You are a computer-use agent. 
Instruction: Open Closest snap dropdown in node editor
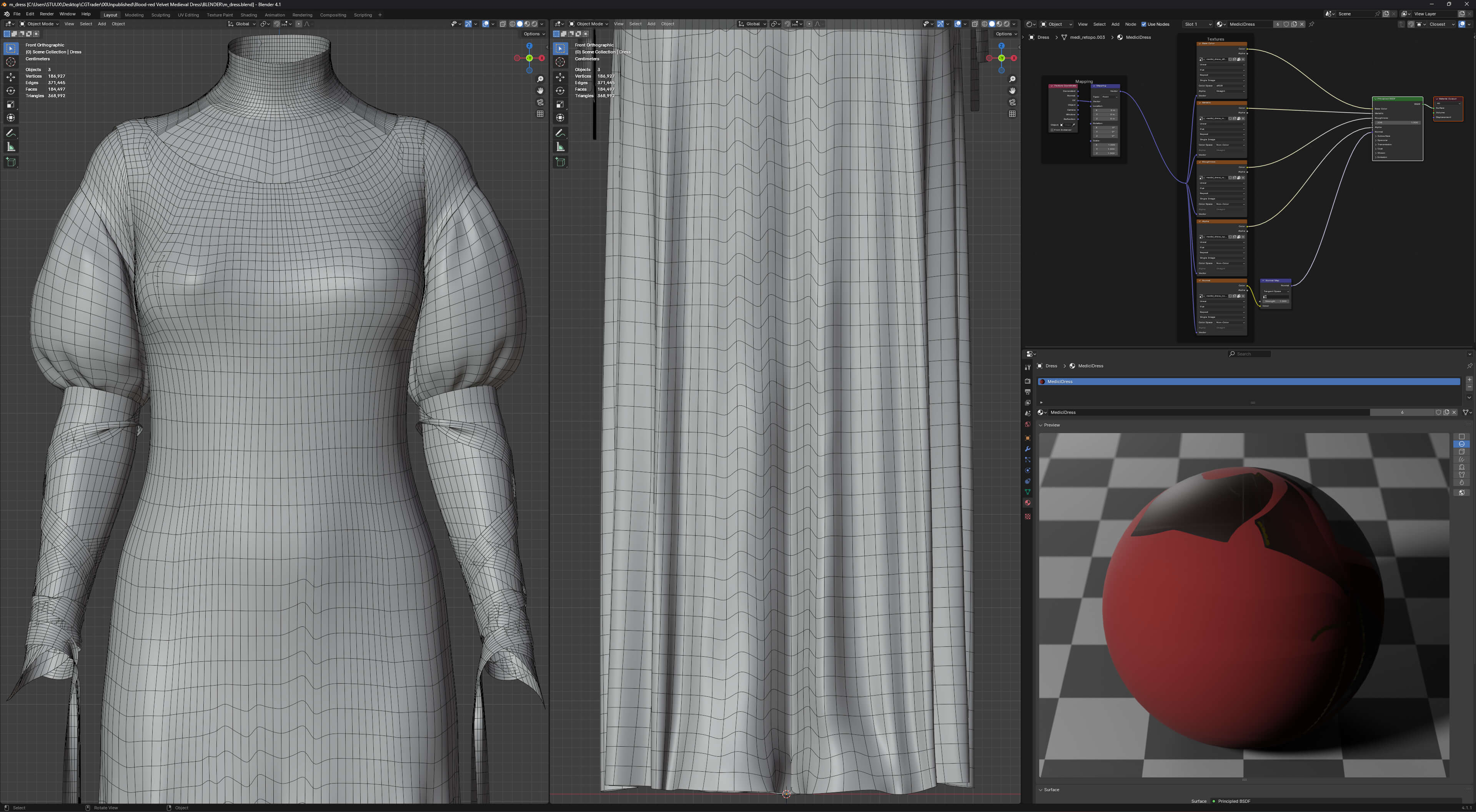pos(1442,24)
